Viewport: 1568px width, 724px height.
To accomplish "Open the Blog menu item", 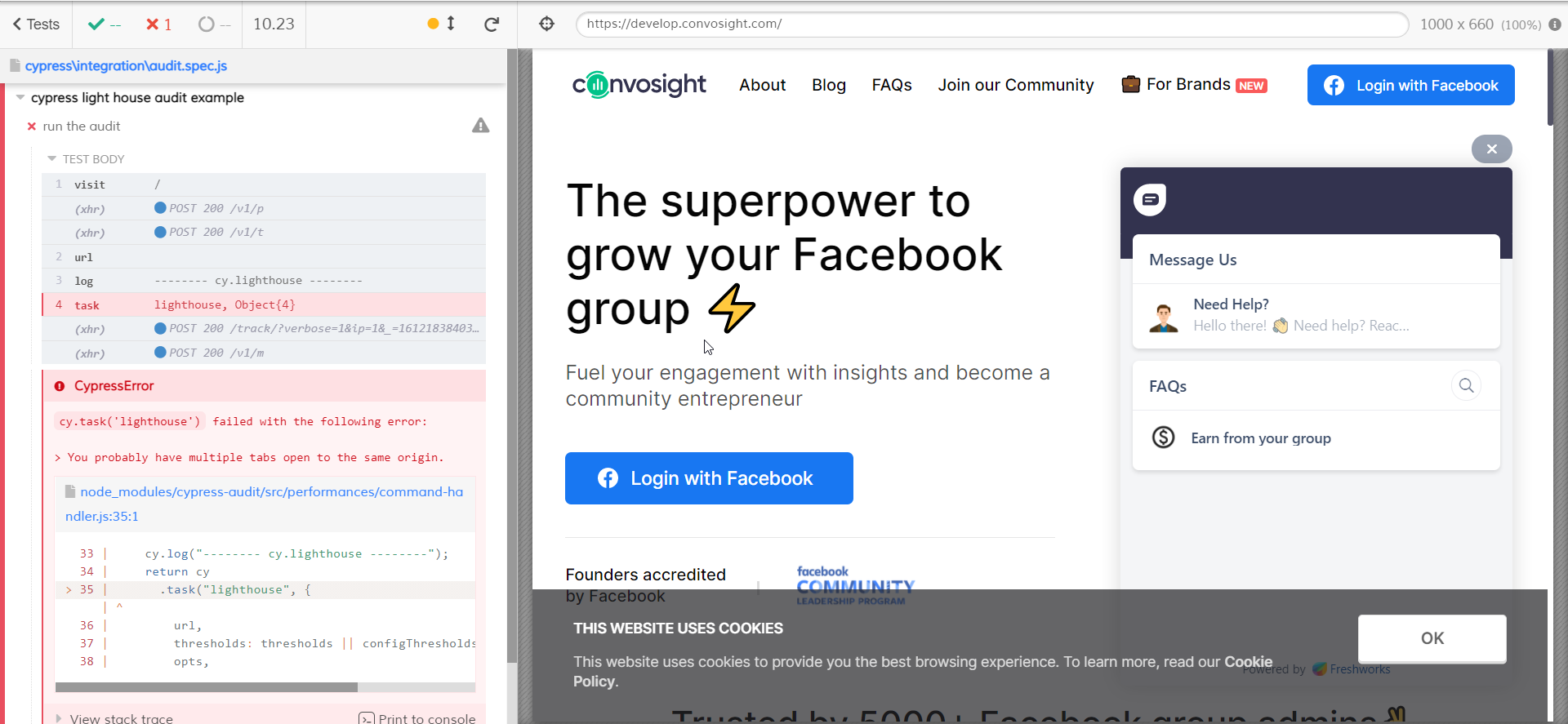I will [829, 85].
